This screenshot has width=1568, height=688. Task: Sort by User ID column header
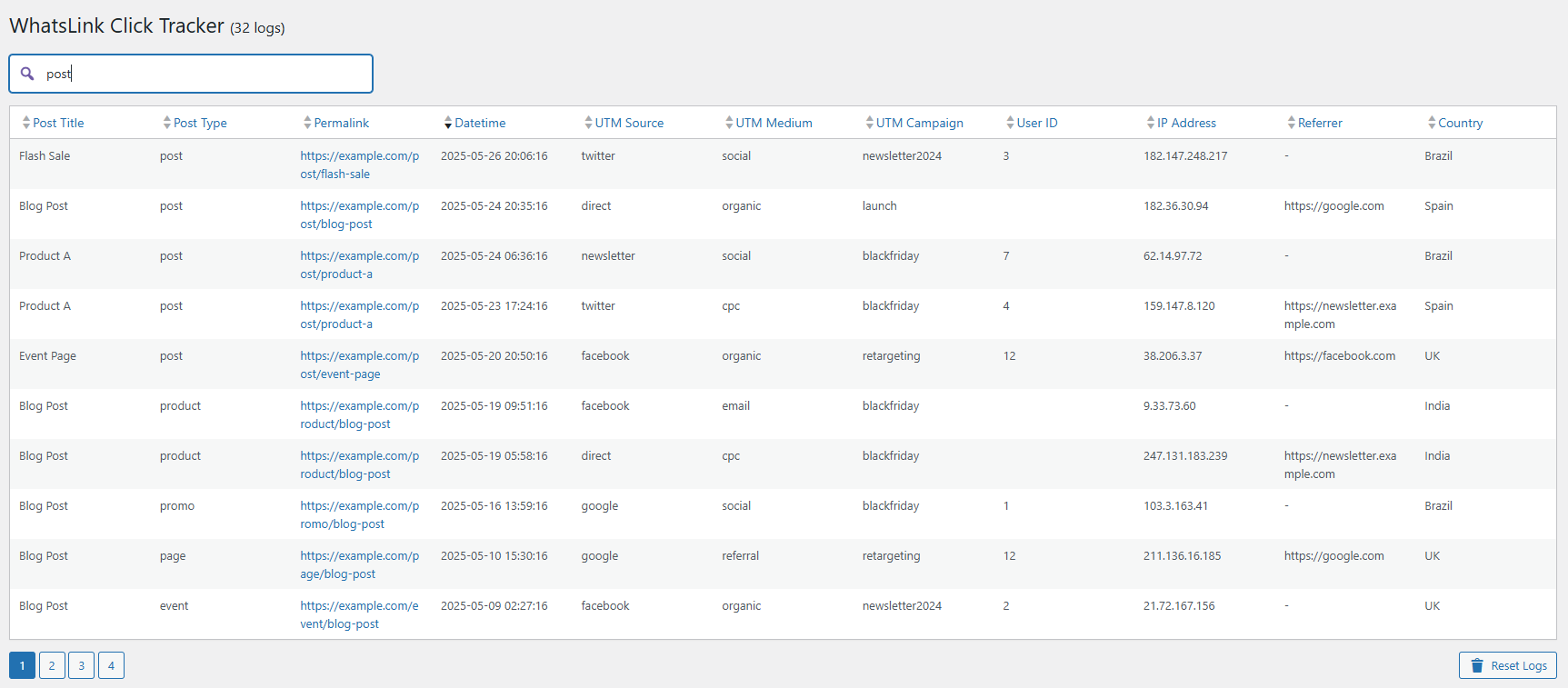1033,123
